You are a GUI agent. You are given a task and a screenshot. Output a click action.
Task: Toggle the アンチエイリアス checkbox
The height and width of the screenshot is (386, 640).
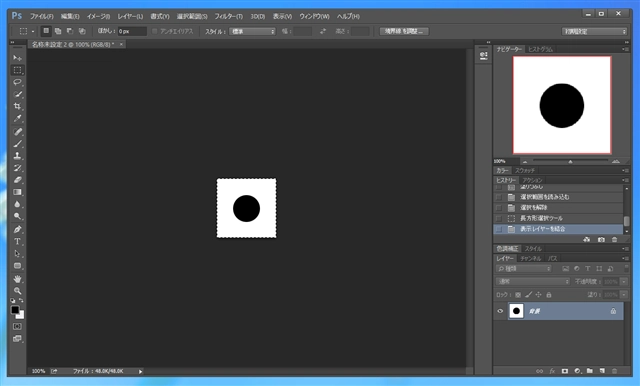coord(155,31)
